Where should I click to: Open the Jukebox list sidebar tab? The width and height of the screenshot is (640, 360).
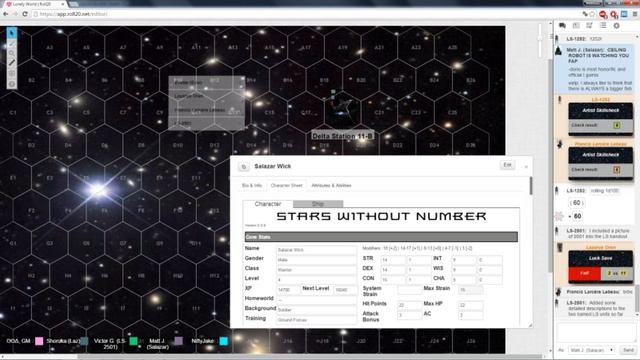click(603, 25)
